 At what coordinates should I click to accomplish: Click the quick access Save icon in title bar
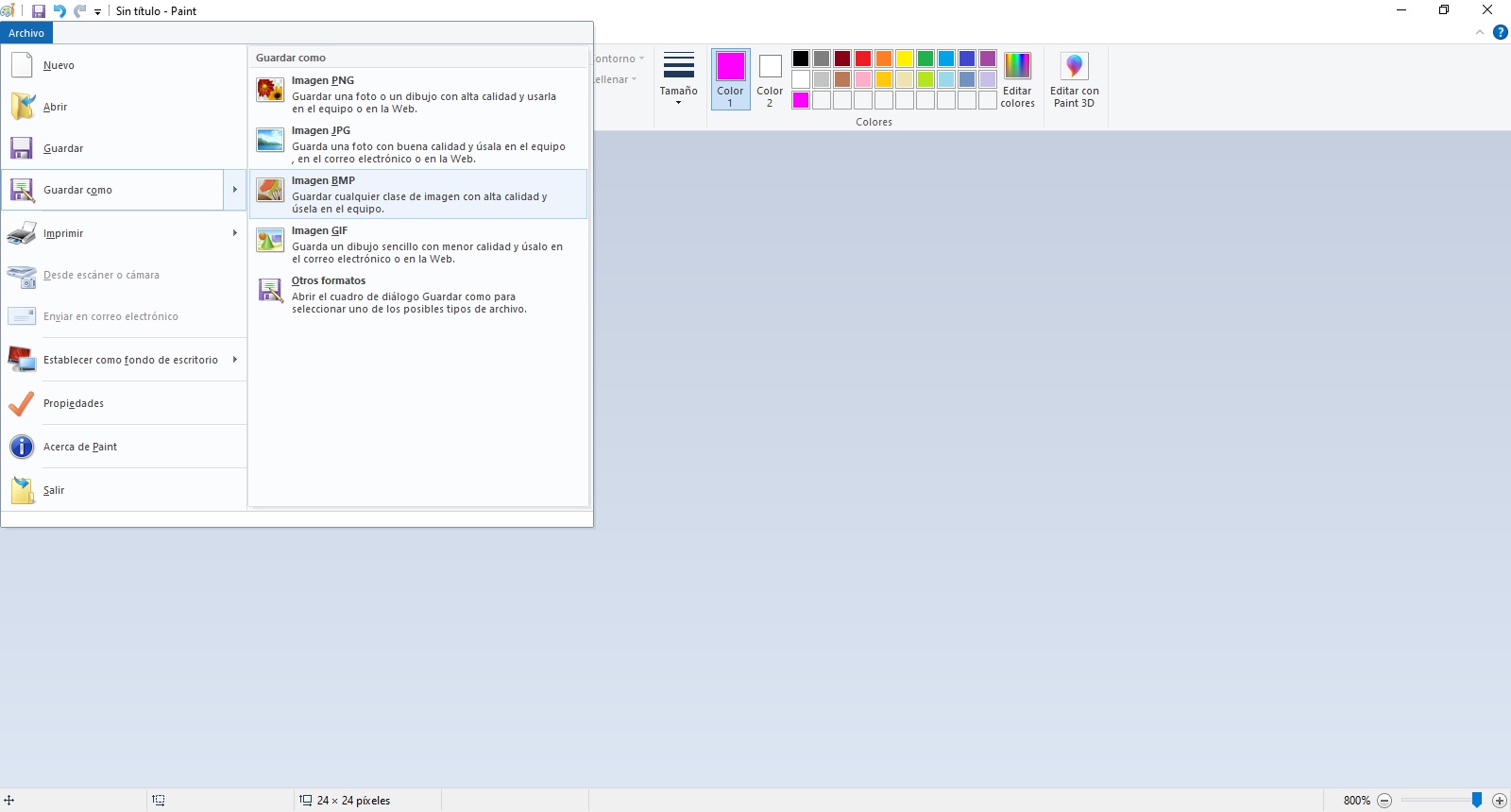[39, 11]
